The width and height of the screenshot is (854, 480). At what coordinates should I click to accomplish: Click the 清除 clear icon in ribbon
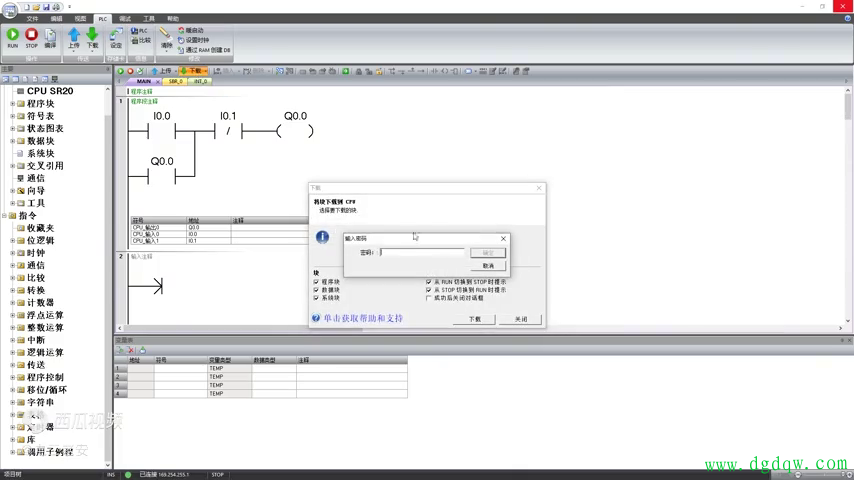pyautogui.click(x=166, y=36)
